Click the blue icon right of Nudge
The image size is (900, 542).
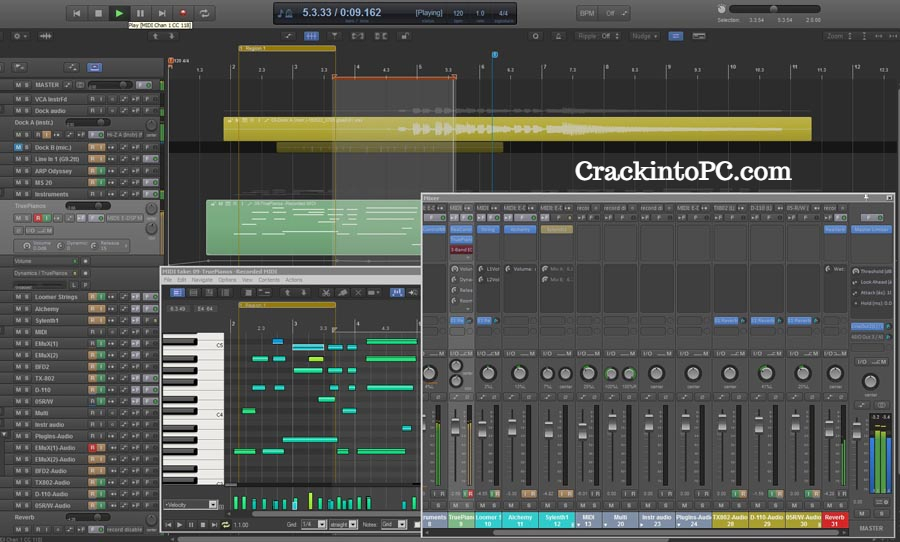pos(676,36)
